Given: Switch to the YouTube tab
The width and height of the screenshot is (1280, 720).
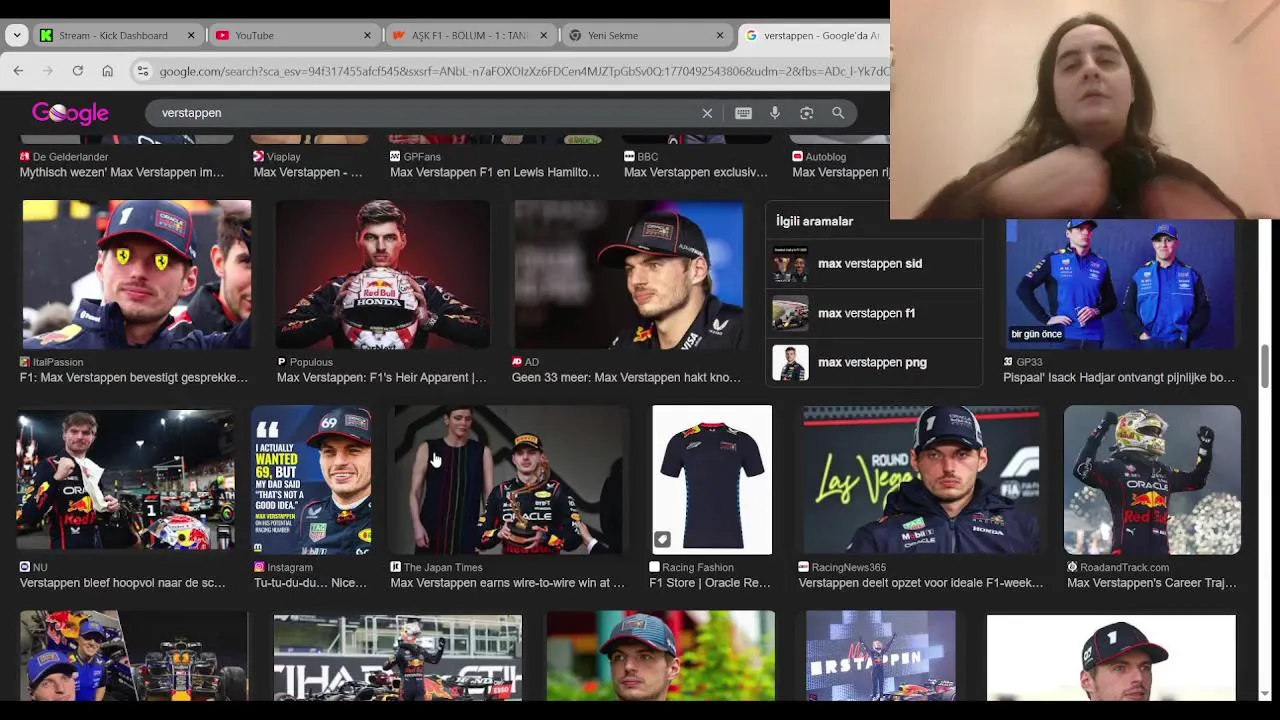Looking at the screenshot, I should click(x=293, y=35).
